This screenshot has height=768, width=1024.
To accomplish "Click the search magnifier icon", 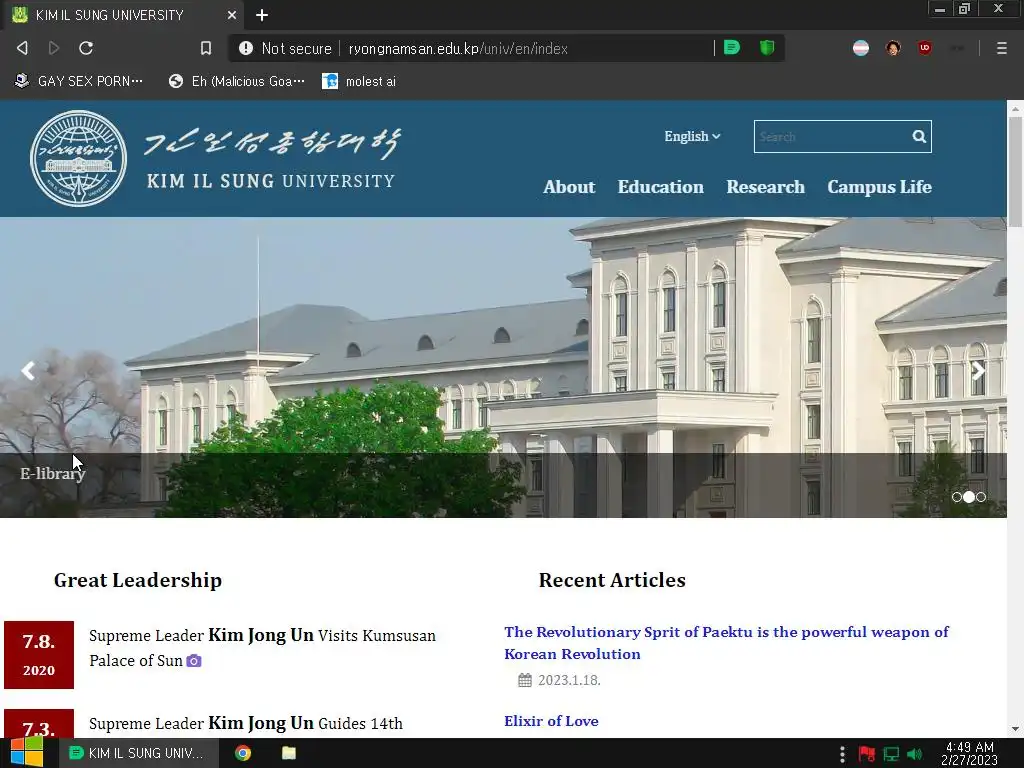I will [919, 136].
